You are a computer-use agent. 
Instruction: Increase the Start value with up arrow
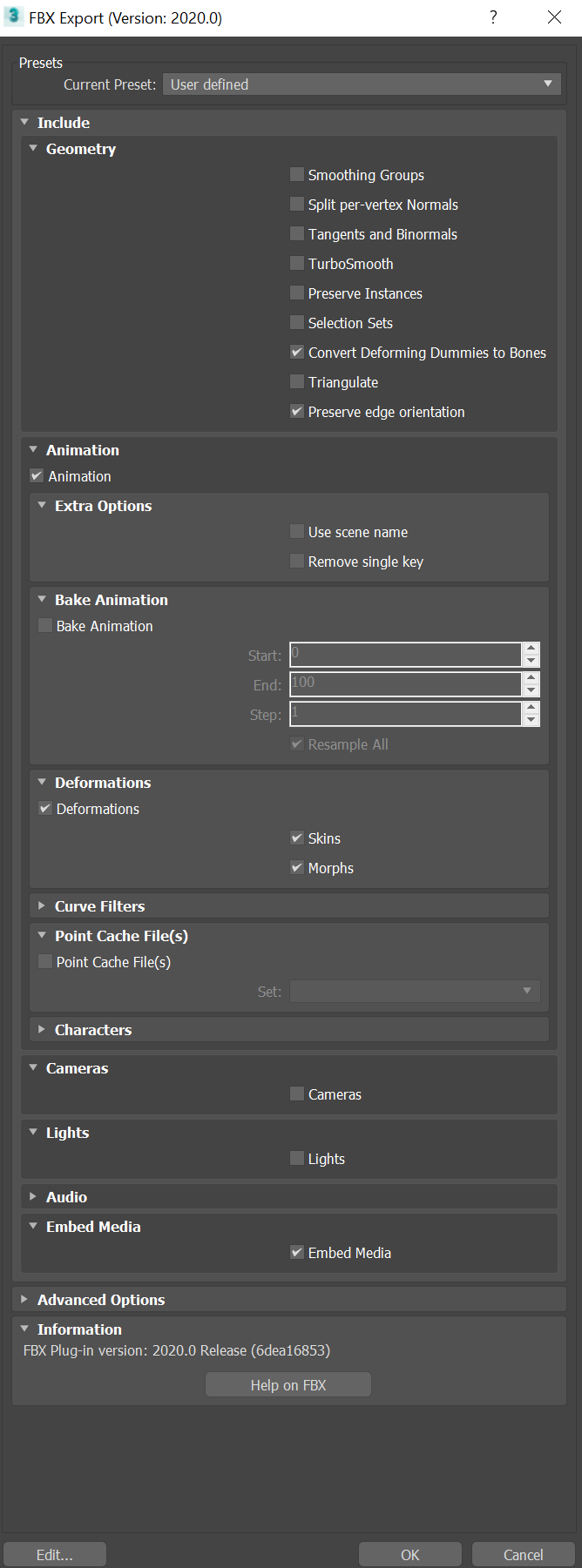pos(531,649)
